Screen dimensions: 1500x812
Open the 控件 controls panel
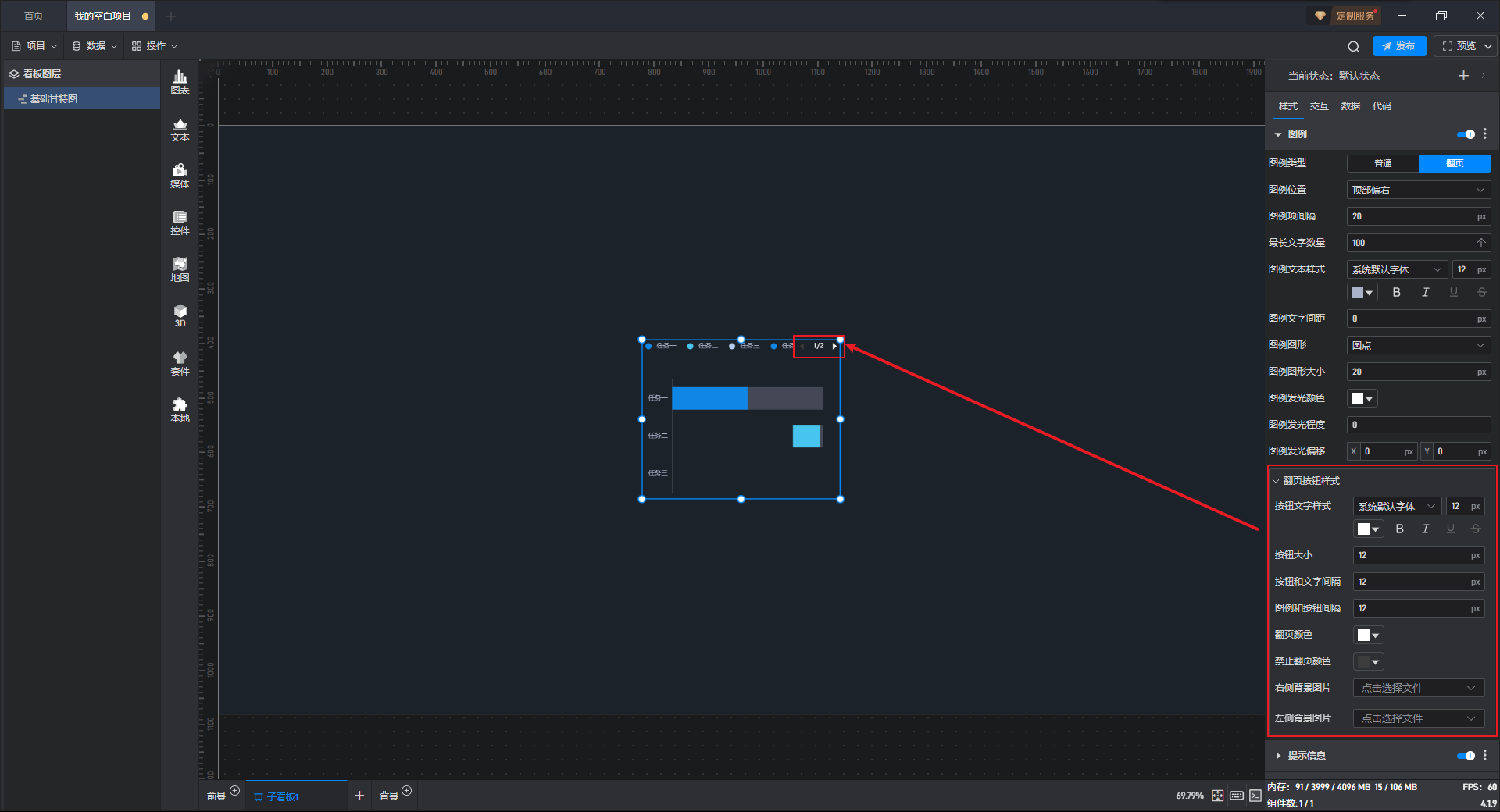tap(180, 223)
